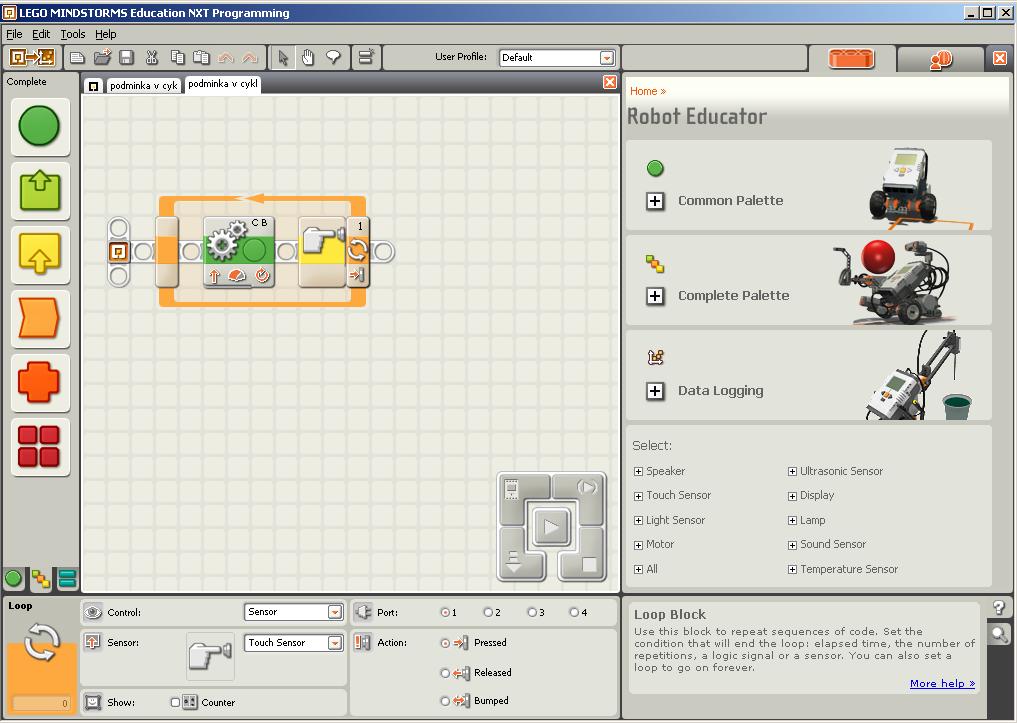This screenshot has height=723, width=1017.
Task: Close the current program tab
Action: (610, 82)
